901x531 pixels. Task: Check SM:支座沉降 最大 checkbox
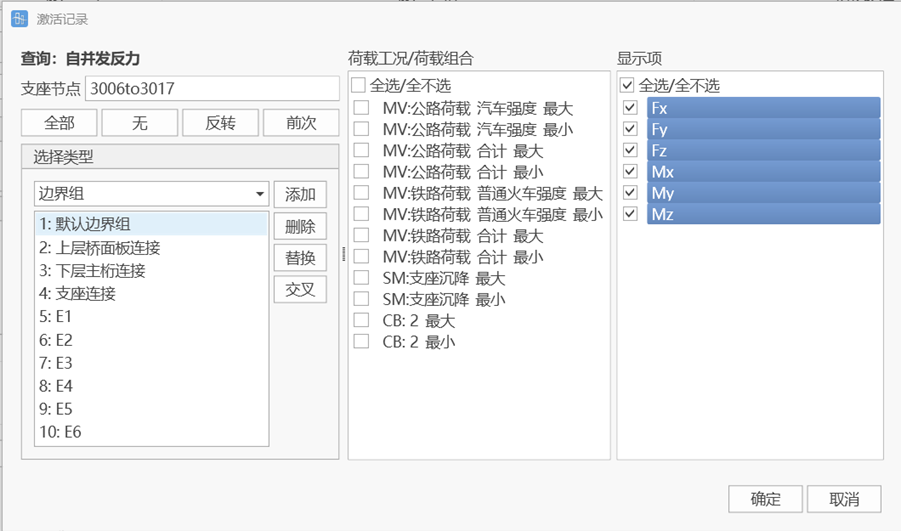click(x=361, y=278)
